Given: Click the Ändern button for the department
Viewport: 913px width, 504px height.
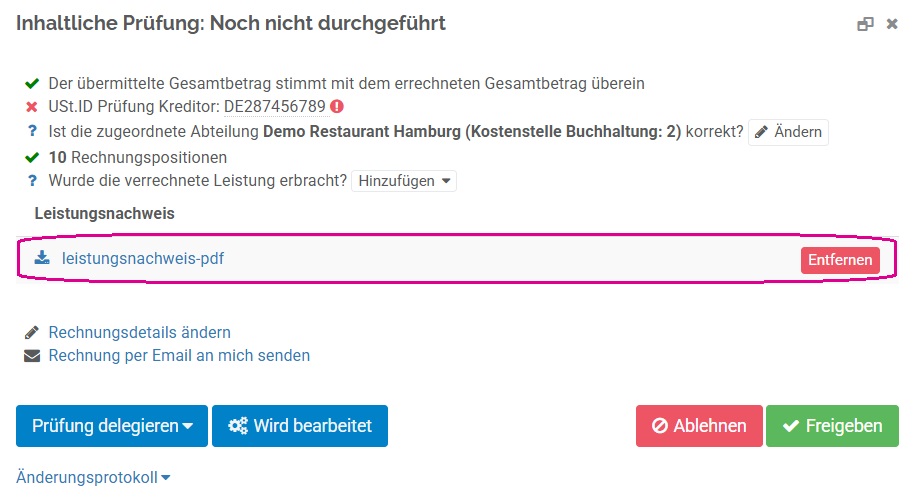Looking at the screenshot, I should point(788,132).
